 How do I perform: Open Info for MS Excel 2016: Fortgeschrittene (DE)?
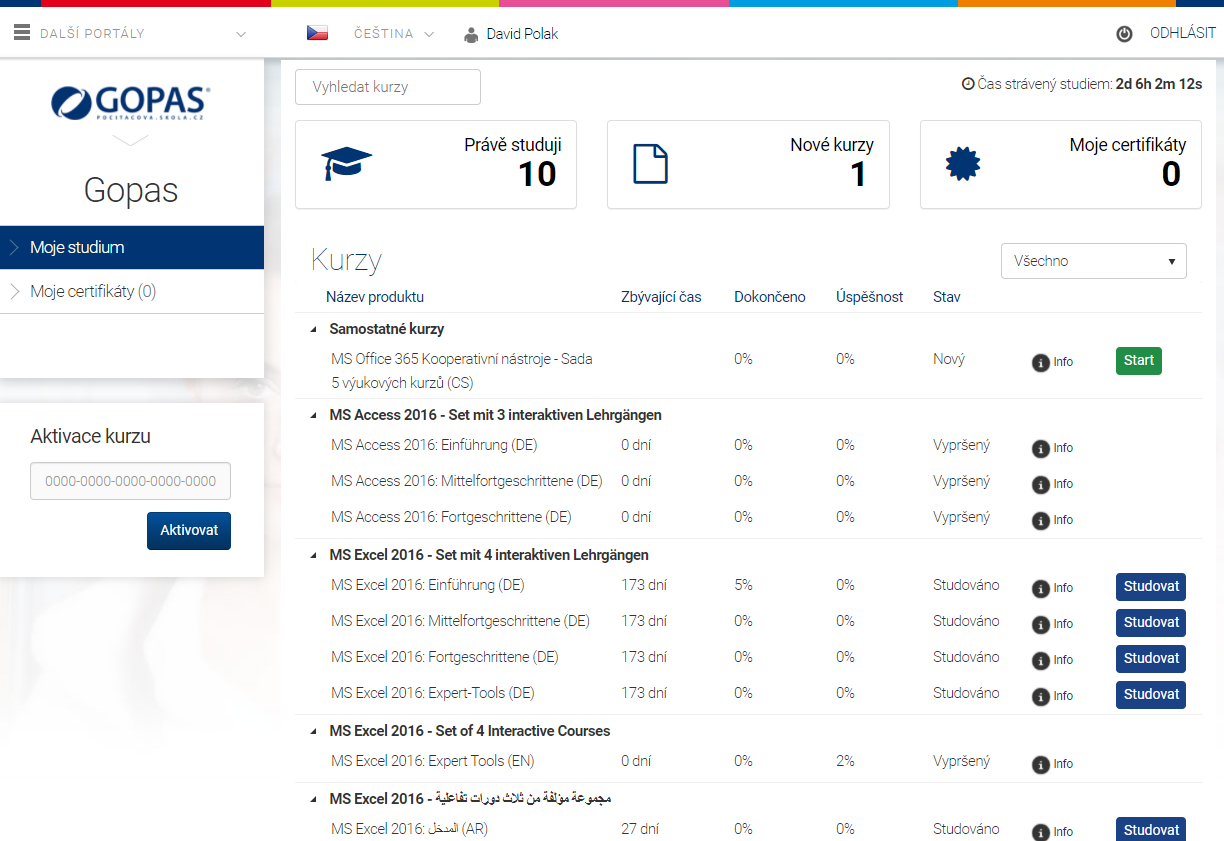pos(1052,660)
